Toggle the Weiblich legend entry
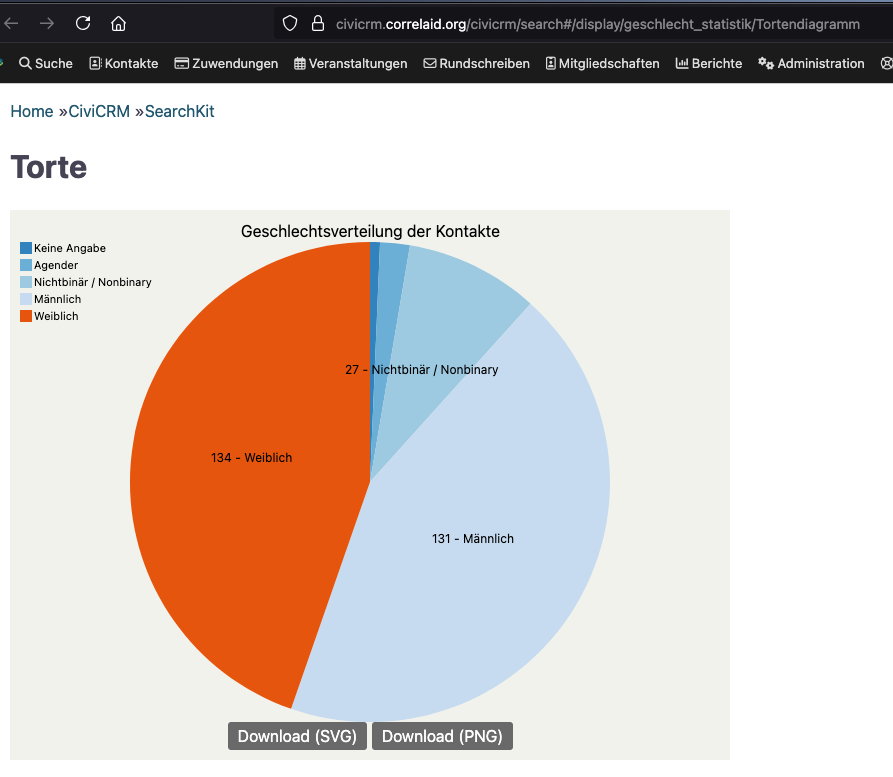 pos(56,316)
